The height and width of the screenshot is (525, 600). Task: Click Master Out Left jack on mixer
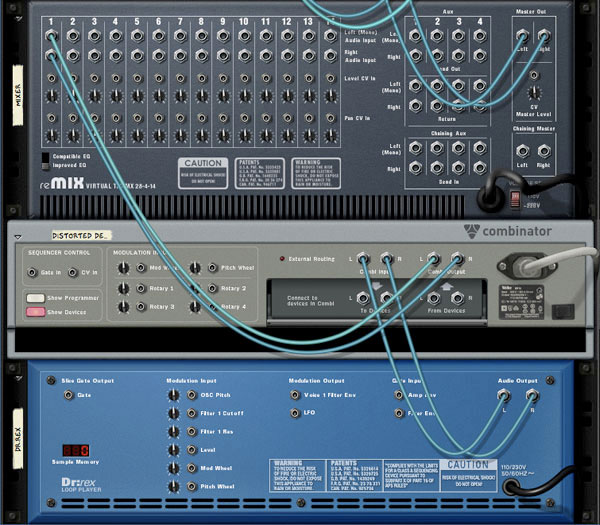(x=522, y=36)
